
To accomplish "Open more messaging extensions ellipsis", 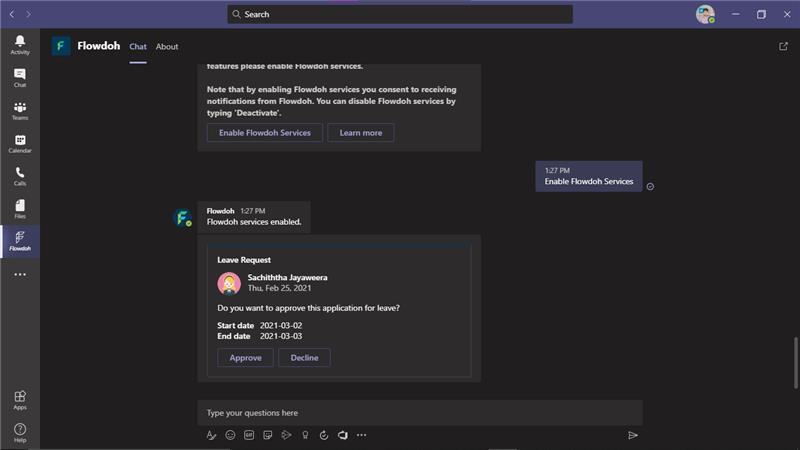I will pyautogui.click(x=361, y=435).
